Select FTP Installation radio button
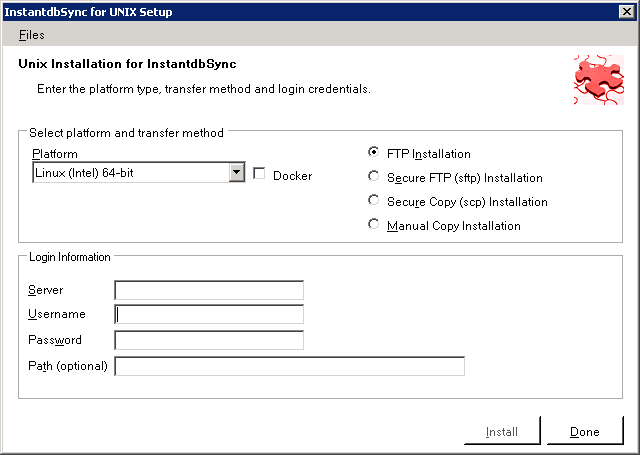The height and width of the screenshot is (455, 640). (x=373, y=152)
